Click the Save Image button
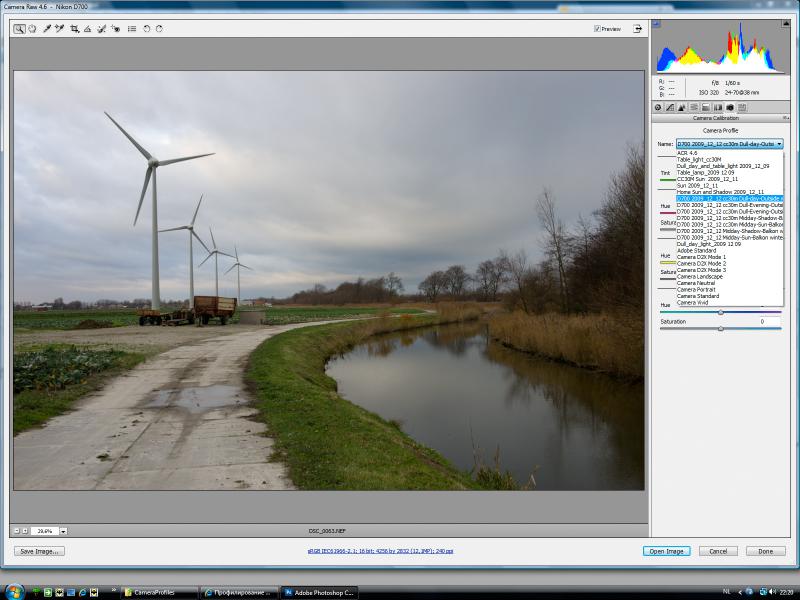The height and width of the screenshot is (600, 800). click(39, 552)
